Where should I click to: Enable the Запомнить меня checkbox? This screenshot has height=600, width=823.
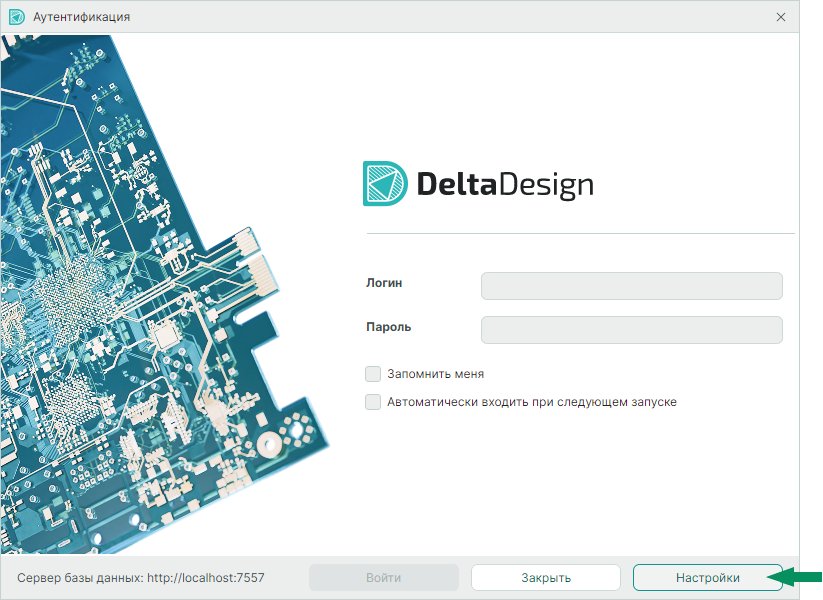tap(373, 374)
